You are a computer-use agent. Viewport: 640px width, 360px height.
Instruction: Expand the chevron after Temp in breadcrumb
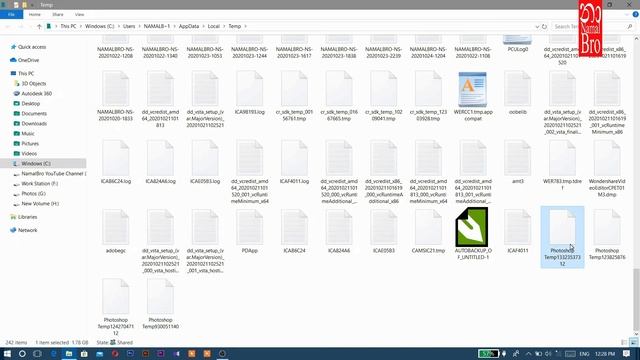246,26
